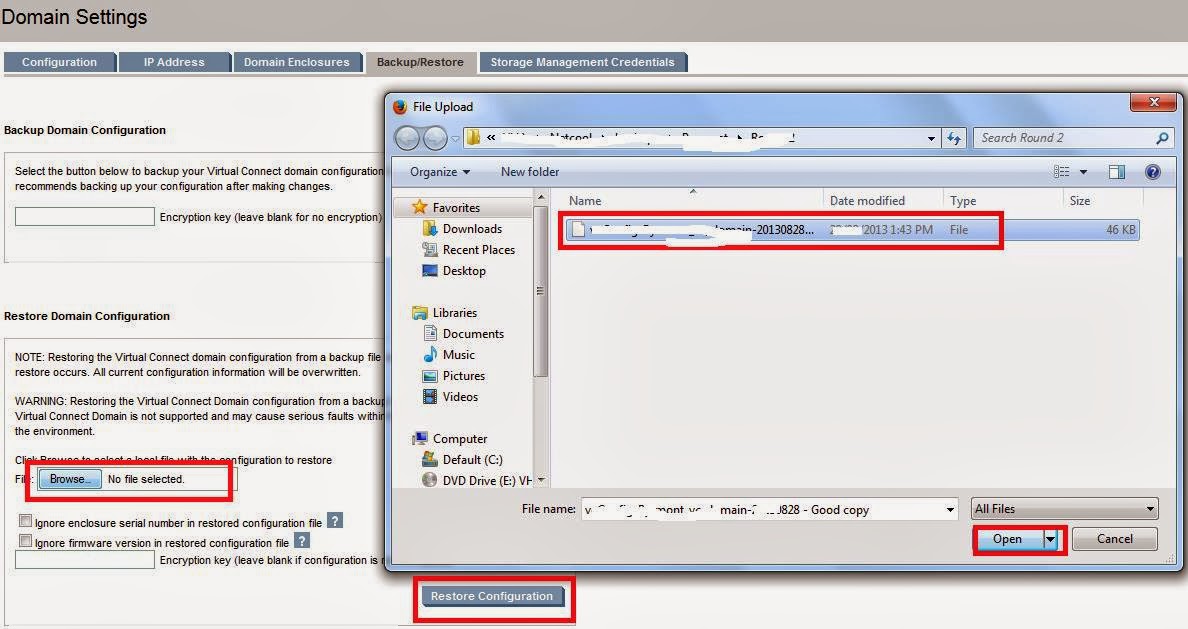Click help icon beside Ignore firmware version

click(x=302, y=541)
